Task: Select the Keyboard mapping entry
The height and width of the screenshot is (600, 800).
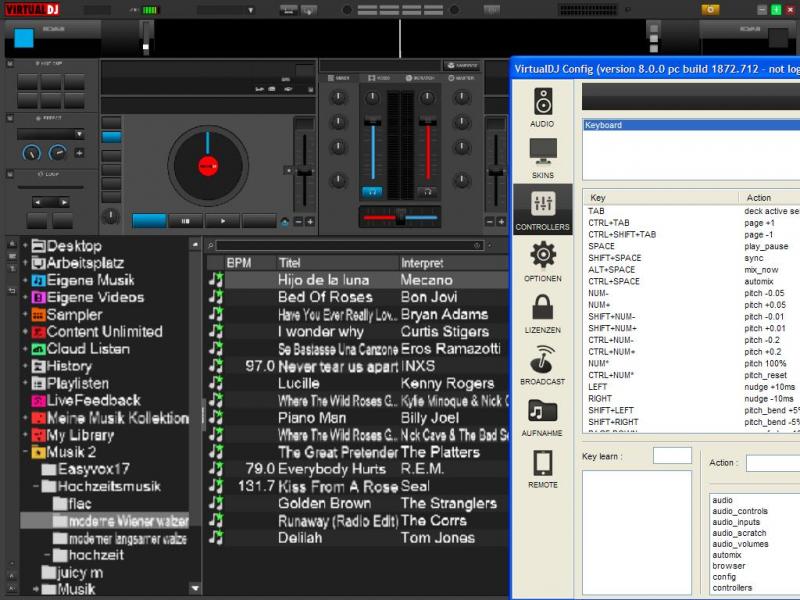Action: coord(604,125)
